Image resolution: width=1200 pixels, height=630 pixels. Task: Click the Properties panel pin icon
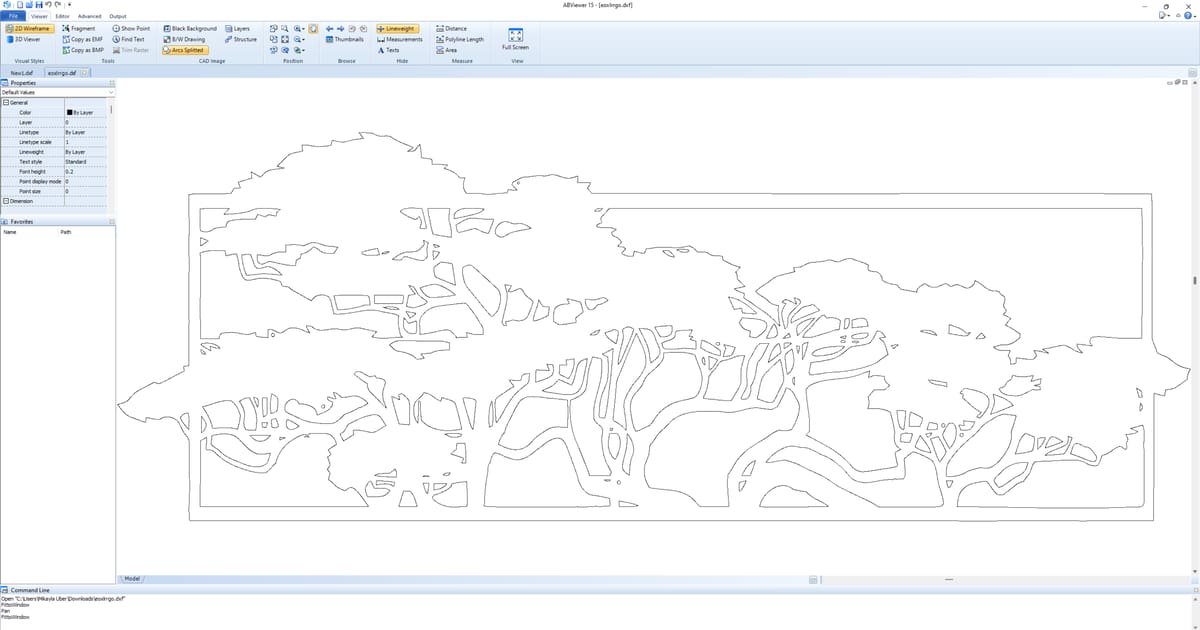111,83
